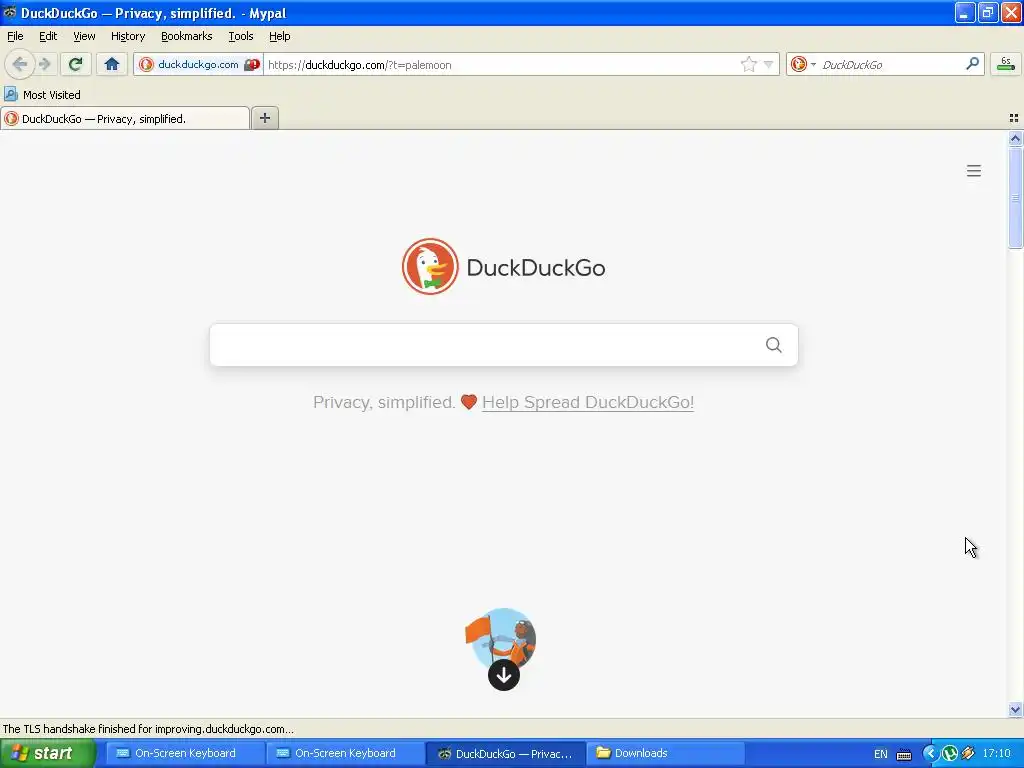Open the Downloads folder taskbar item
Image resolution: width=1024 pixels, height=768 pixels.
click(665, 754)
